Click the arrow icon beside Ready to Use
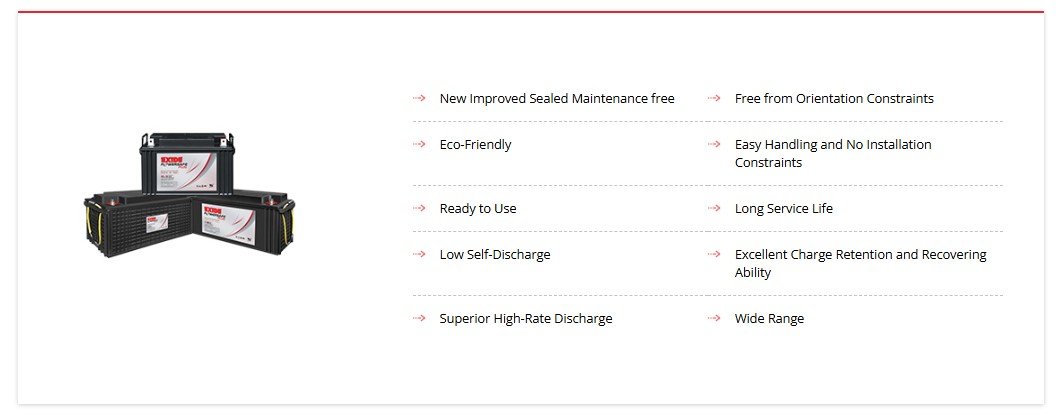The height and width of the screenshot is (420, 1060). tap(419, 208)
